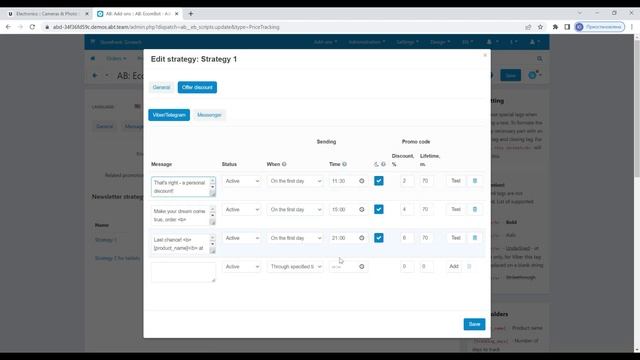Viewport: 640px width, 360px height.
Task: Open new browser tab
Action: click(191, 13)
